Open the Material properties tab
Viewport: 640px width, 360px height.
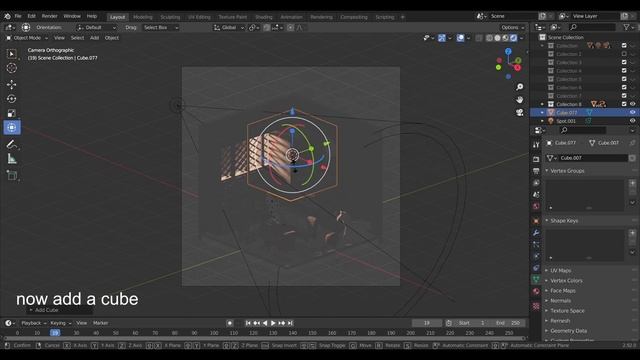pos(536,291)
